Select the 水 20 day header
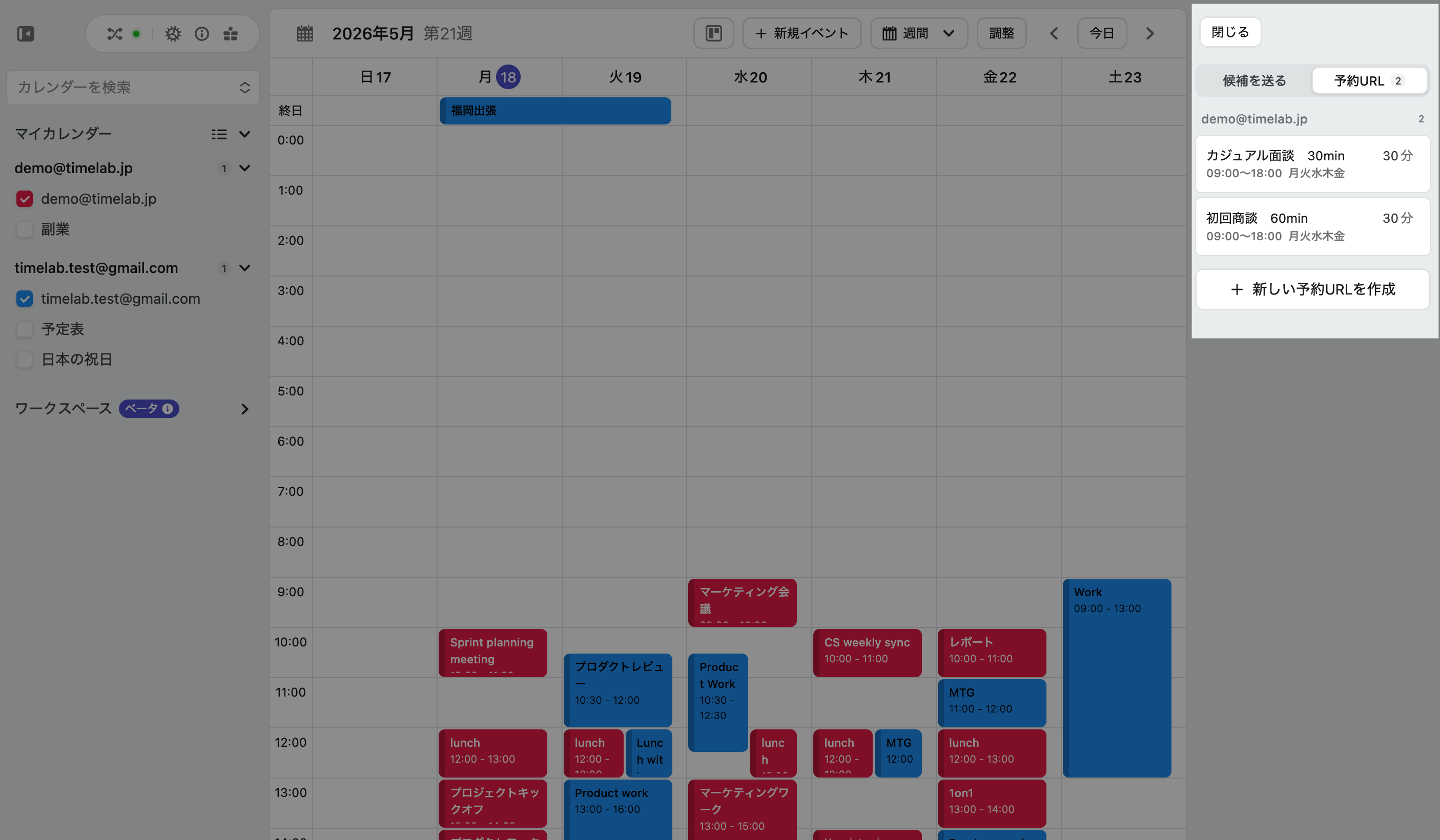 (750, 77)
